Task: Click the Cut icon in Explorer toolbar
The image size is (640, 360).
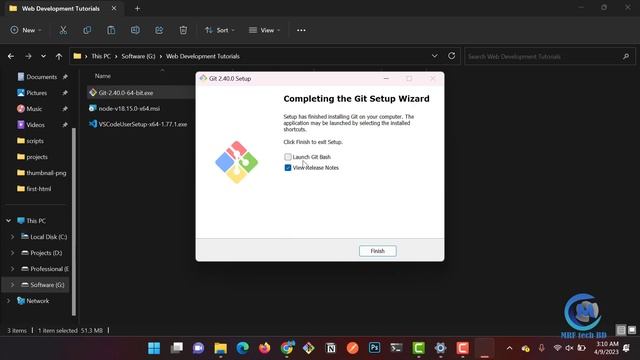Action: (x=63, y=30)
